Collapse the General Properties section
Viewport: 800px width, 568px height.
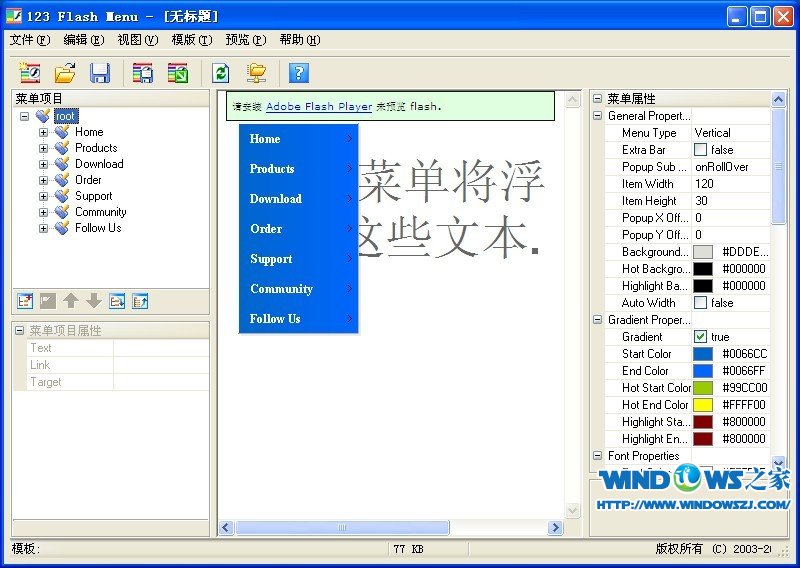click(597, 116)
